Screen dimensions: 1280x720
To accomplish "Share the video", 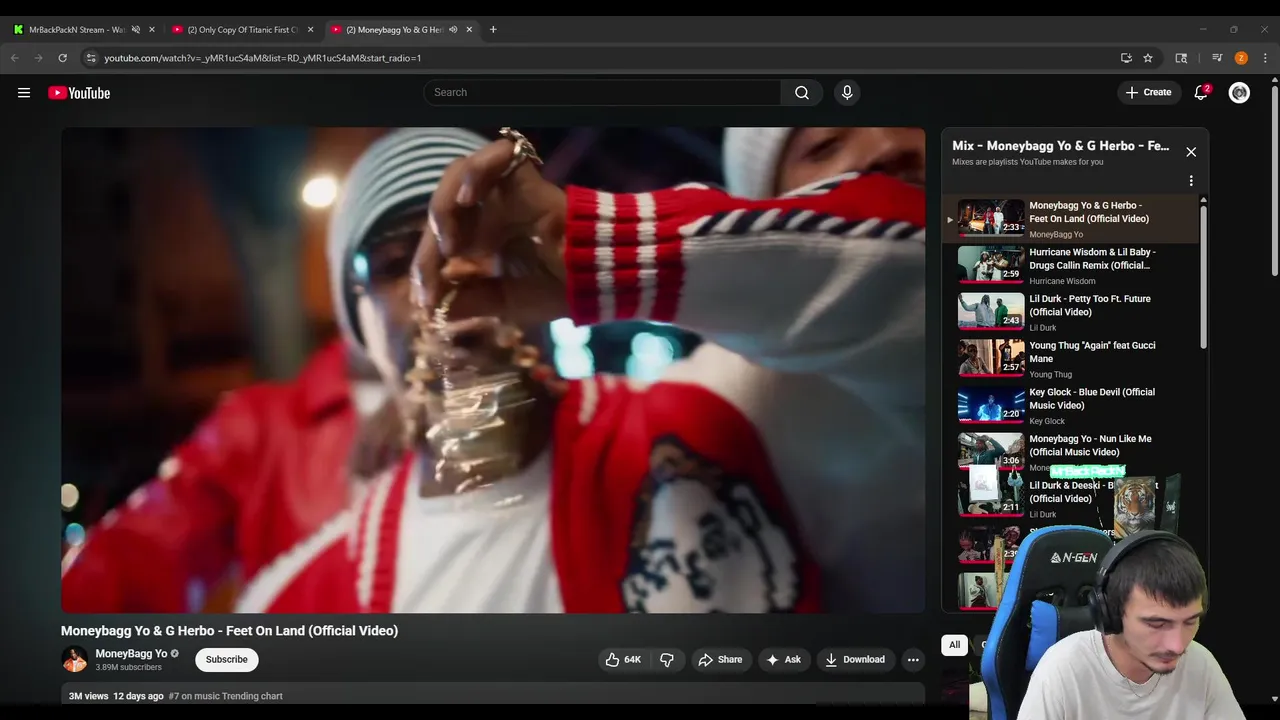I will click(720, 660).
